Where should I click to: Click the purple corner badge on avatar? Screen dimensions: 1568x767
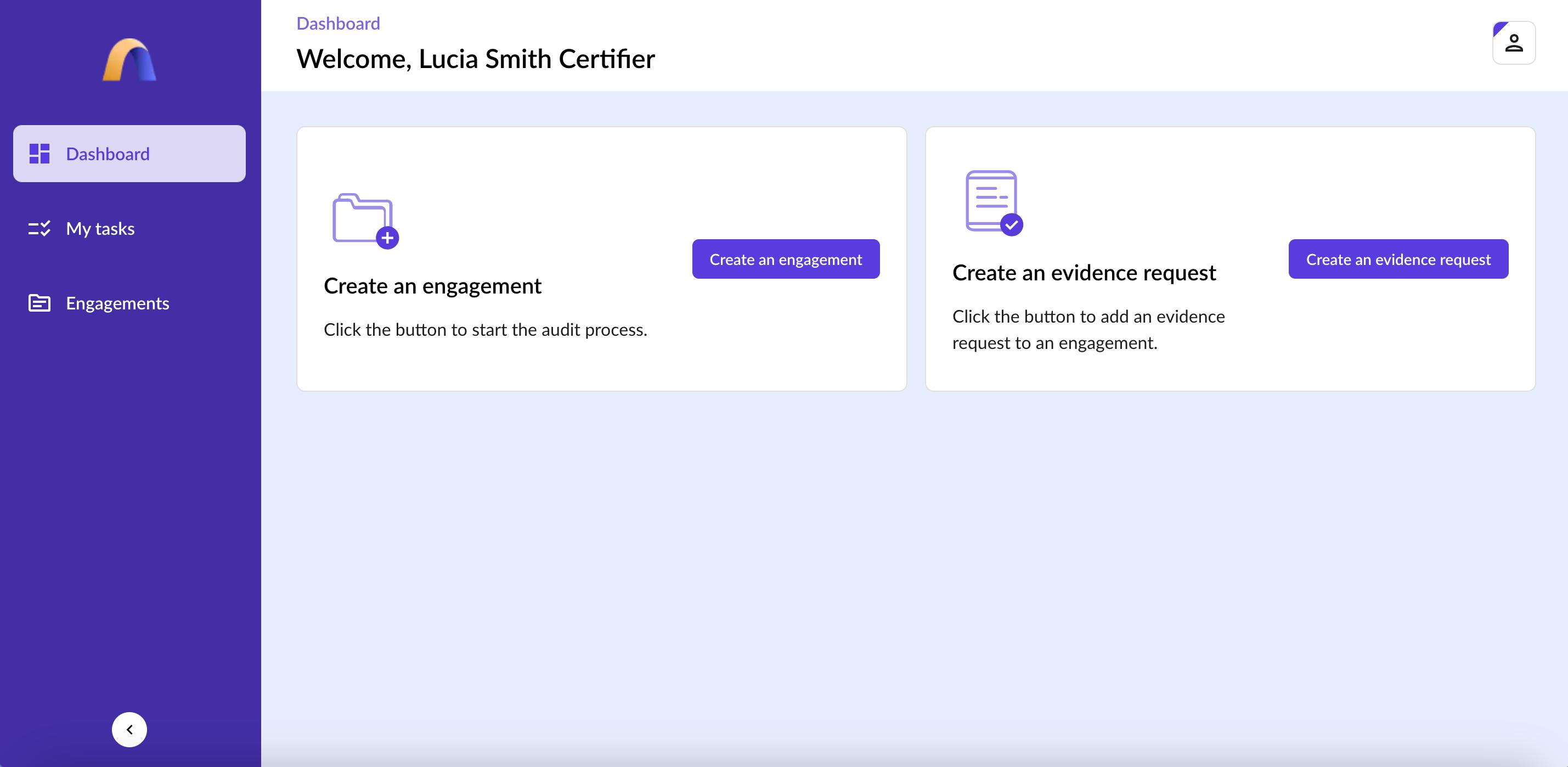pos(1499,28)
